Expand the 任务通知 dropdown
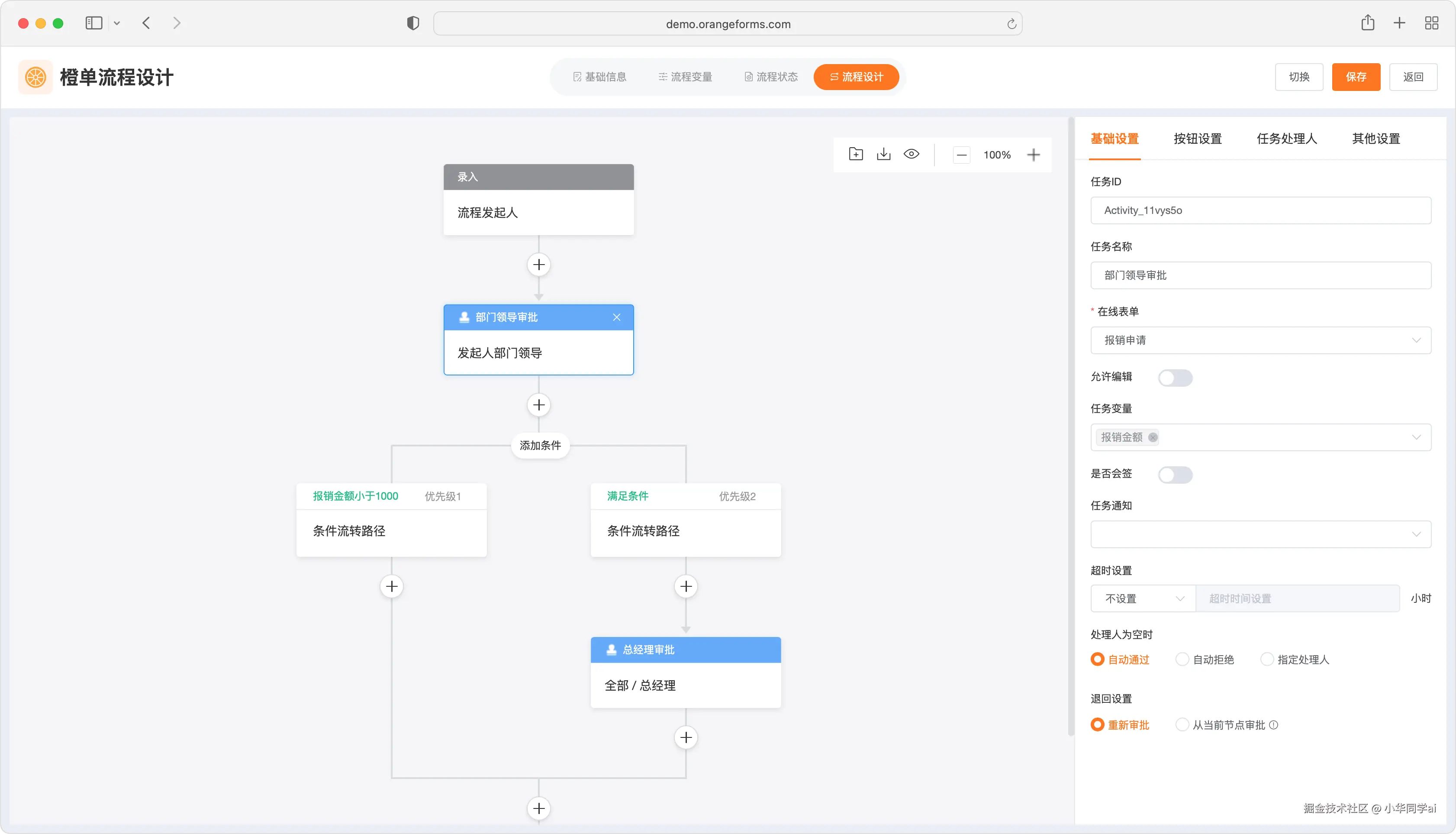The width and height of the screenshot is (1456, 834). [x=1260, y=534]
